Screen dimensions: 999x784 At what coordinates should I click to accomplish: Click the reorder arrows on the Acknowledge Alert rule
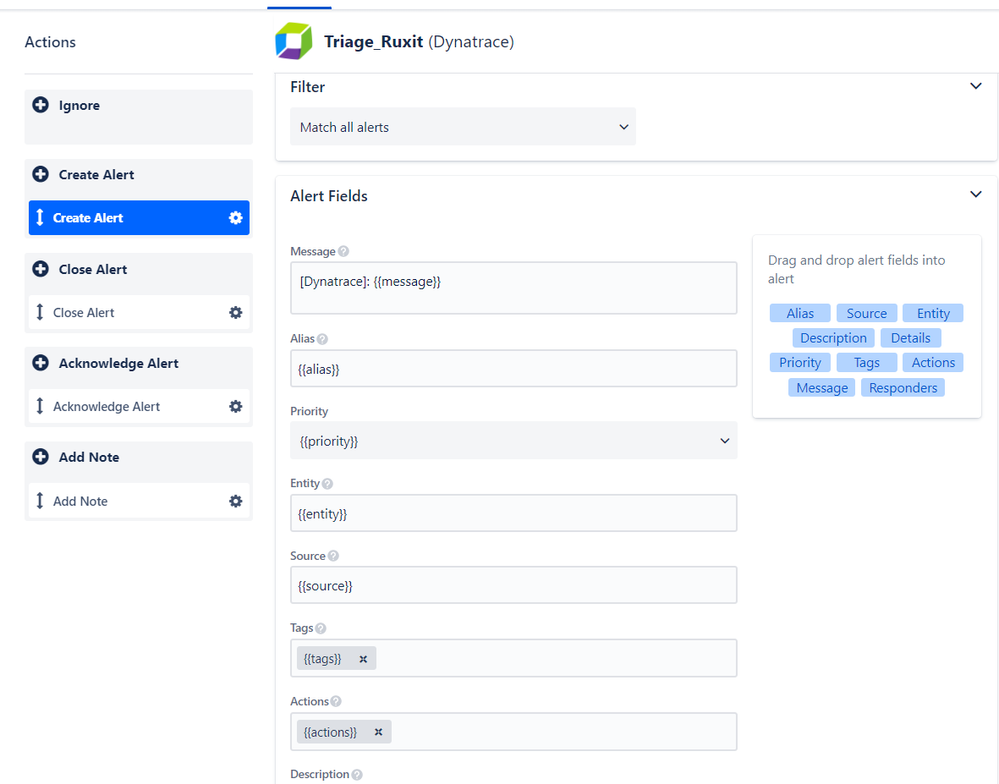pyautogui.click(x=40, y=406)
